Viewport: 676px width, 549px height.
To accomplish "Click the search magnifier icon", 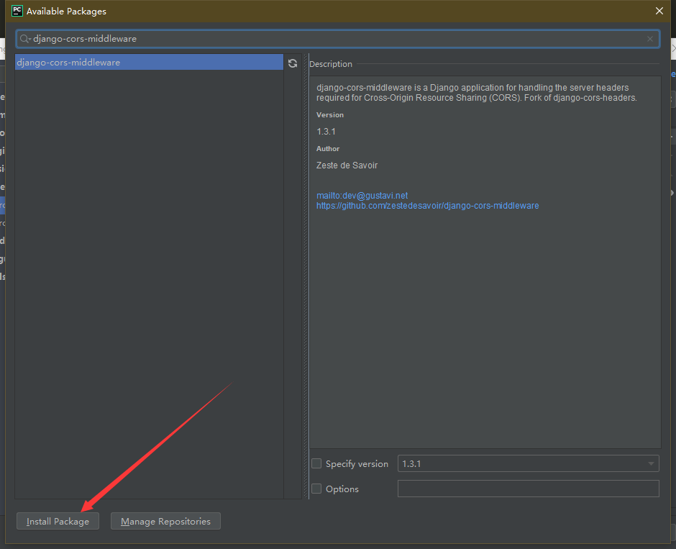I will pyautogui.click(x=24, y=39).
